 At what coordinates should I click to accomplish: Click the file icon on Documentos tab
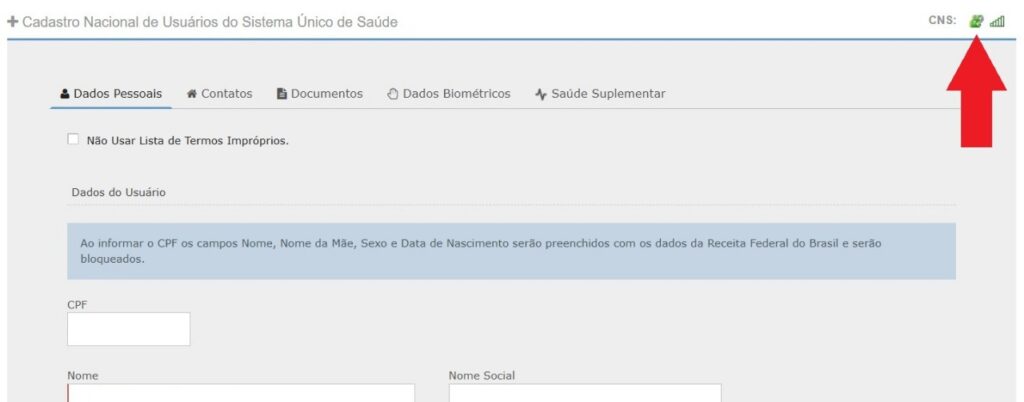point(282,94)
